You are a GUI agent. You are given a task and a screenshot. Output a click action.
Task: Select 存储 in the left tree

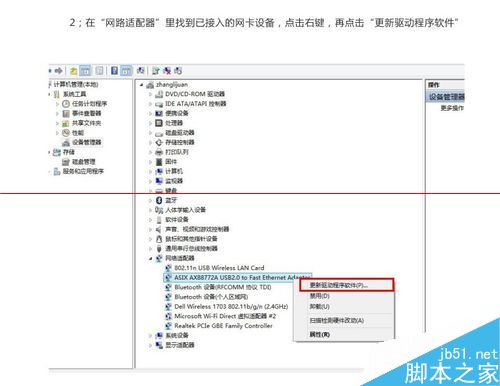[x=69, y=152]
